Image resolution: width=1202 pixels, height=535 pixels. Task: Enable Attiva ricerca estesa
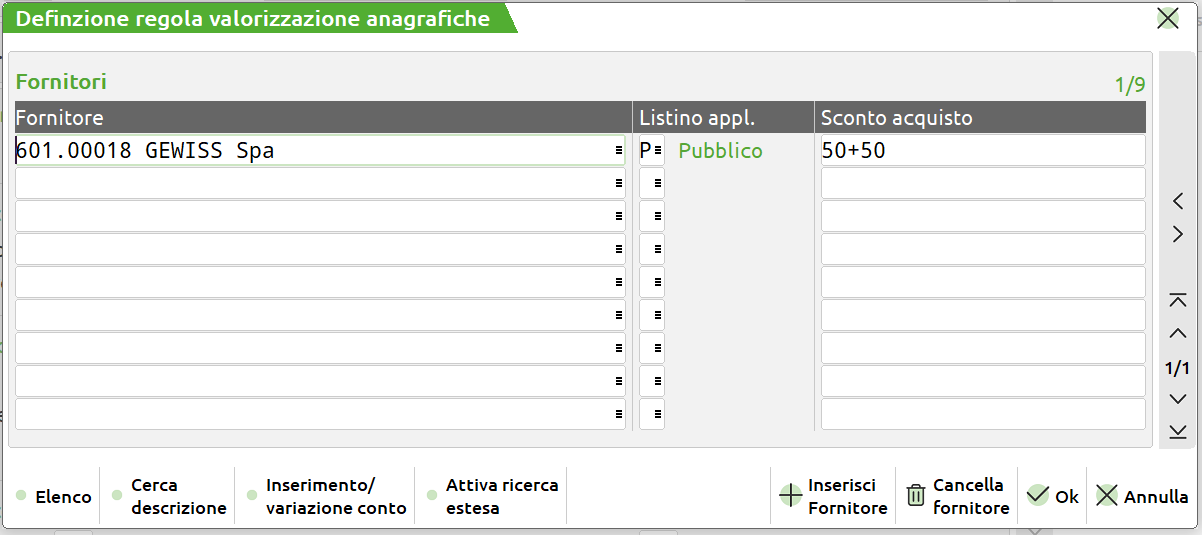[501, 496]
